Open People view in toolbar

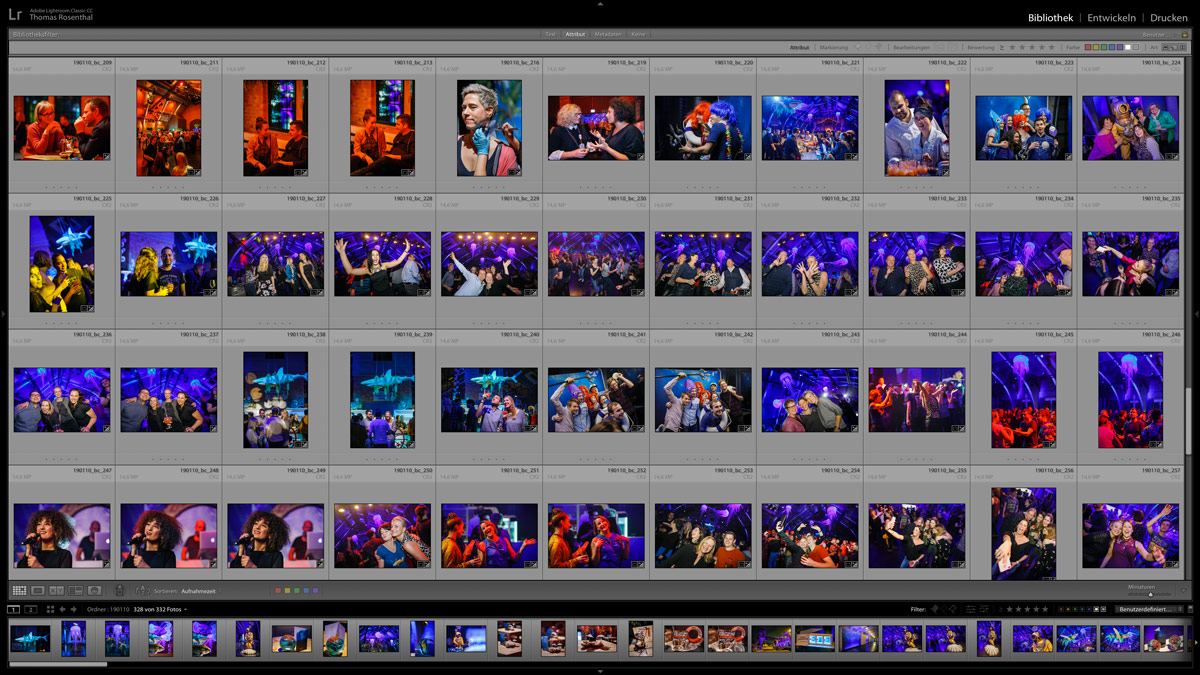click(x=95, y=591)
